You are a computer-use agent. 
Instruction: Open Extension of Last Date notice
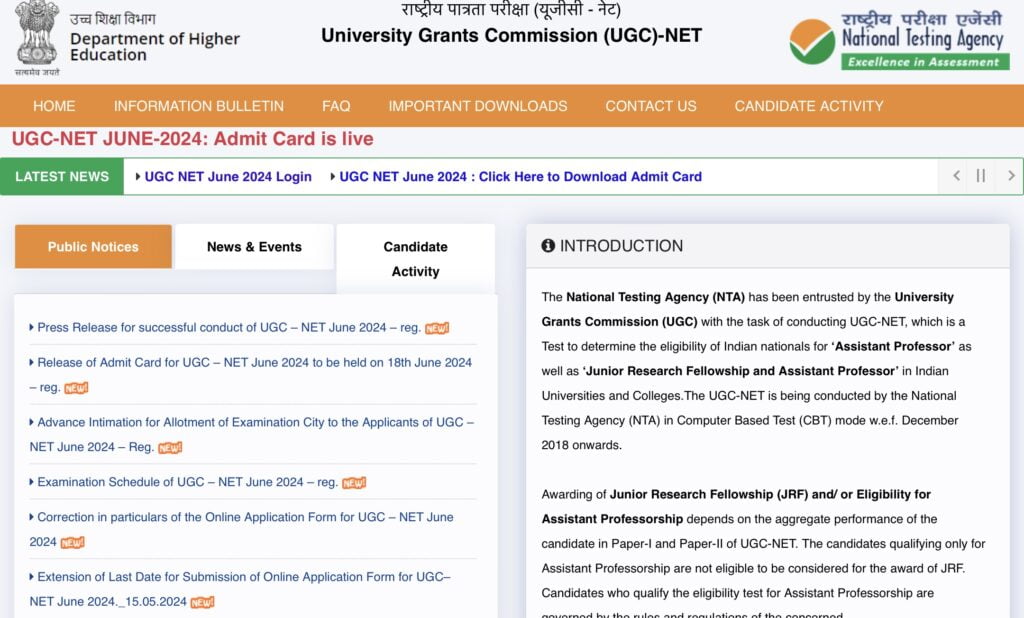pos(240,589)
